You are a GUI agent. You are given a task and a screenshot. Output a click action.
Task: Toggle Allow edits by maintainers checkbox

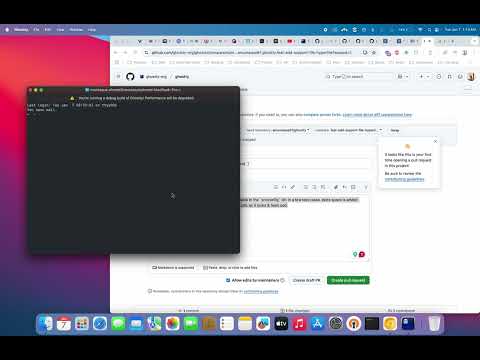point(228,280)
